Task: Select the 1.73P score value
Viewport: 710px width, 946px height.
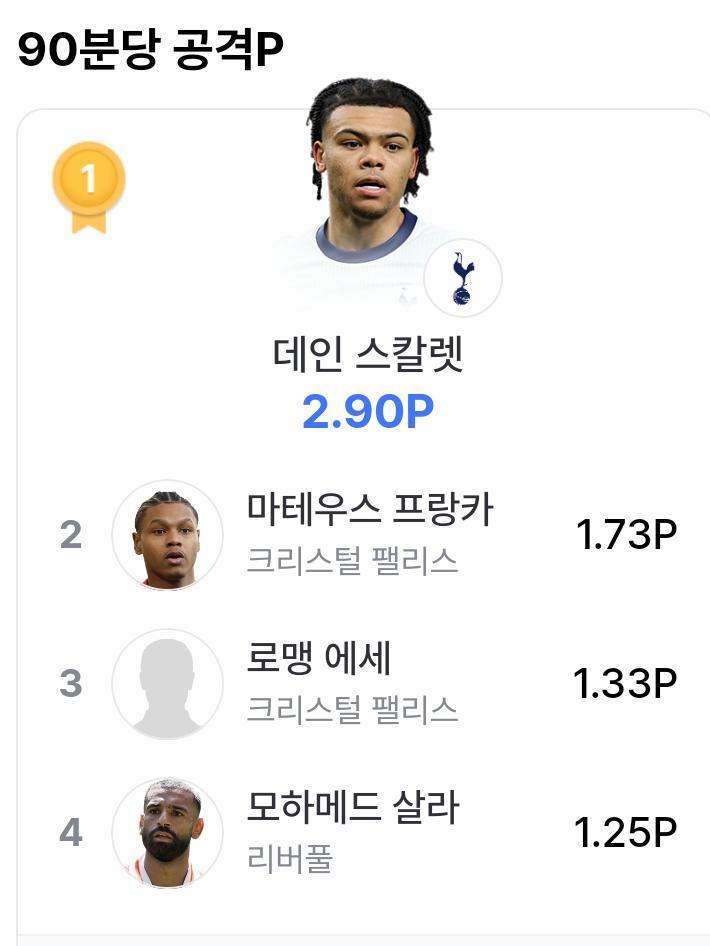Action: [626, 535]
